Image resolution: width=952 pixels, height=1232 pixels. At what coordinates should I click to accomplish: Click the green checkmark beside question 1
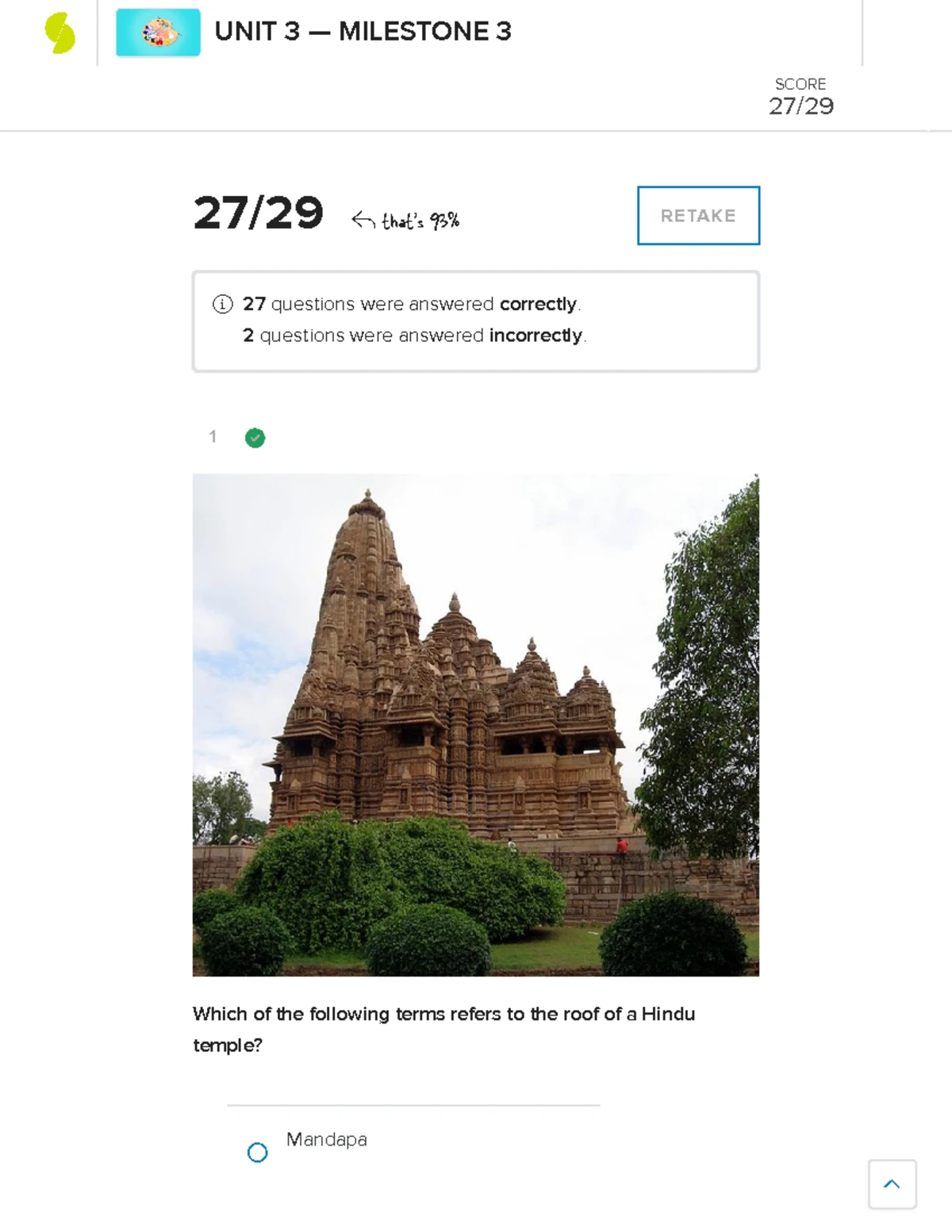pyautogui.click(x=255, y=438)
